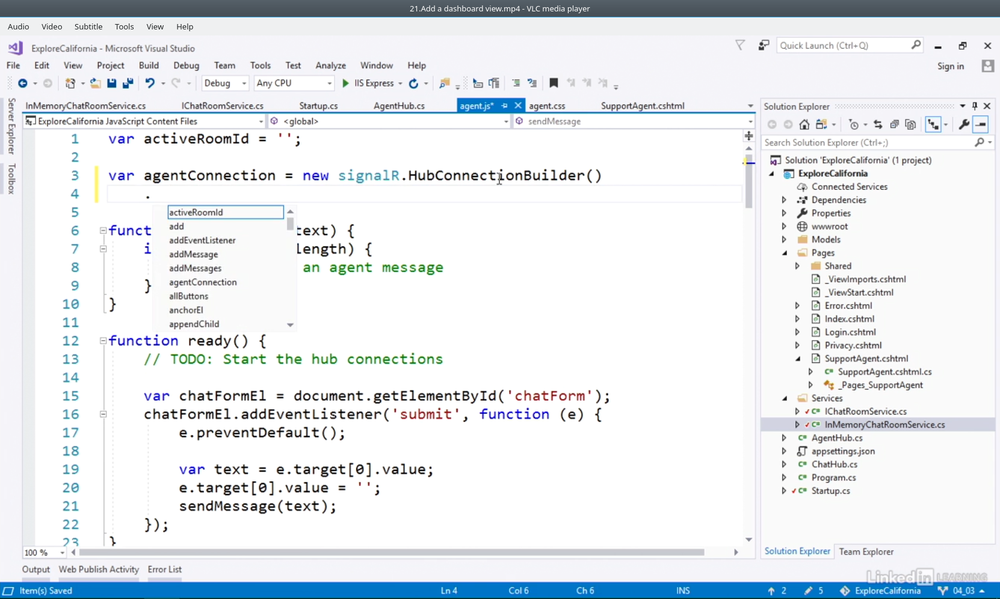Click the account avatar icon near Sign in
Screen dimensions: 1000x599
(988, 66)
